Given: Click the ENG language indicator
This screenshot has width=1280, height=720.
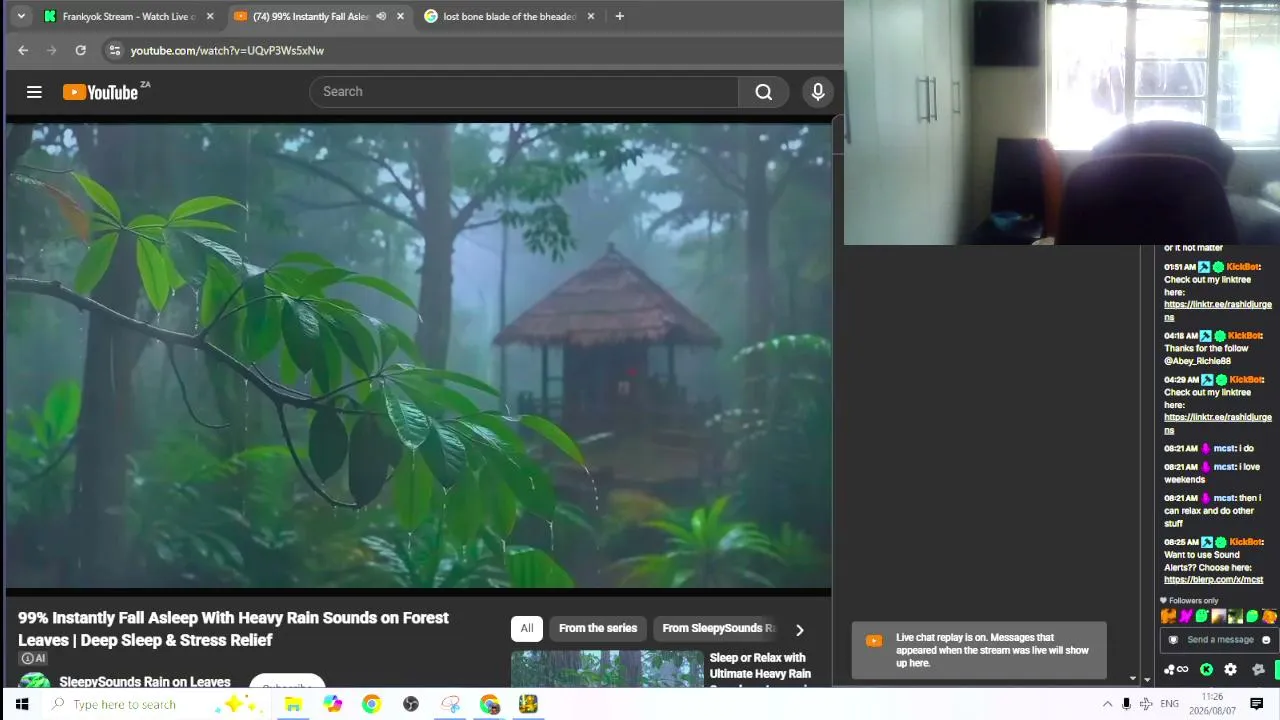Looking at the screenshot, I should coord(1169,704).
